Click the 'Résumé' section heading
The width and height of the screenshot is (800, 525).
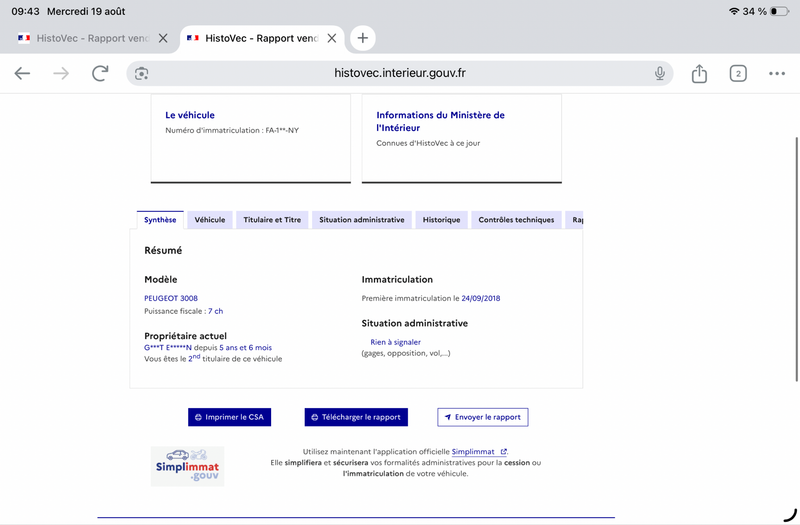(x=163, y=251)
